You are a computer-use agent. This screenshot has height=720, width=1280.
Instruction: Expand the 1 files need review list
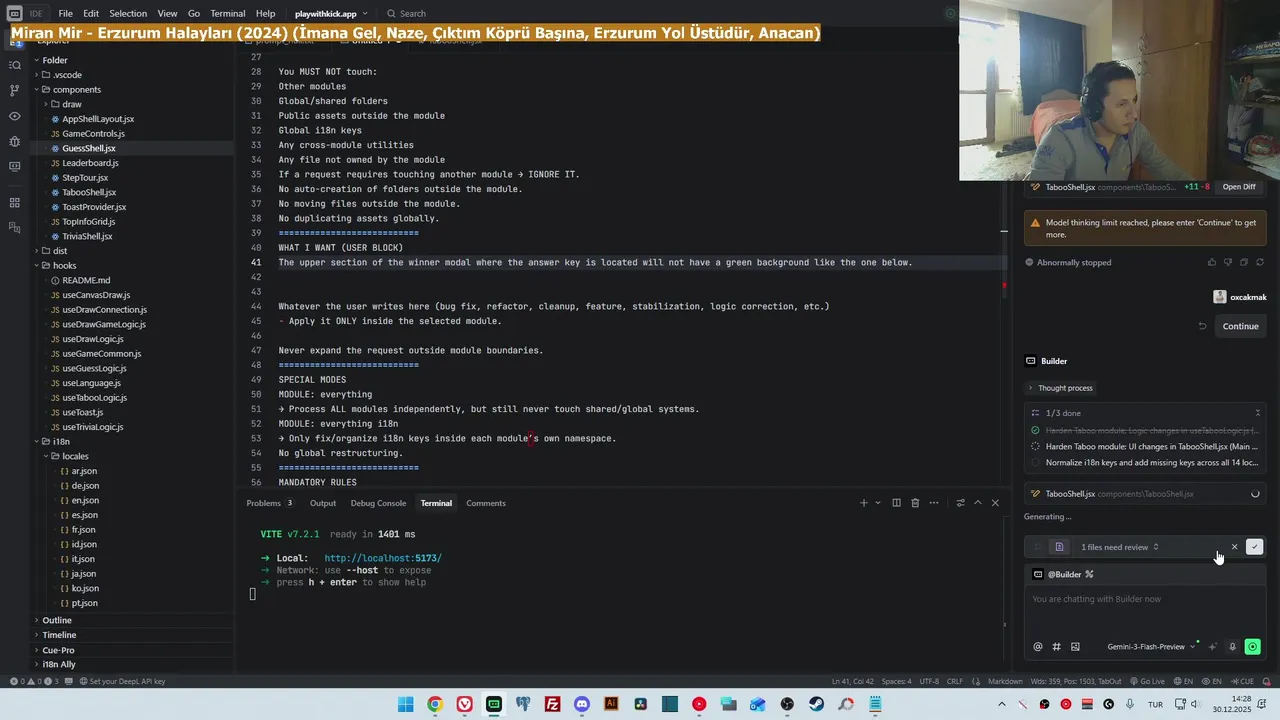click(x=1120, y=547)
